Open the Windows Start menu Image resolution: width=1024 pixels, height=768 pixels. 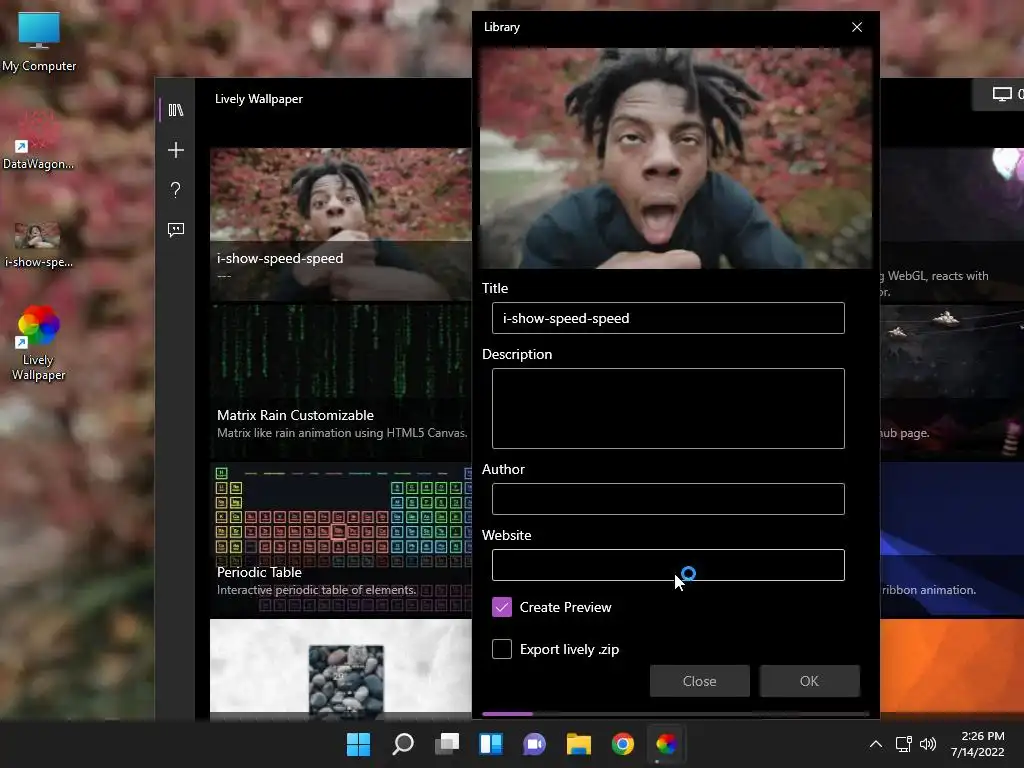click(x=358, y=744)
